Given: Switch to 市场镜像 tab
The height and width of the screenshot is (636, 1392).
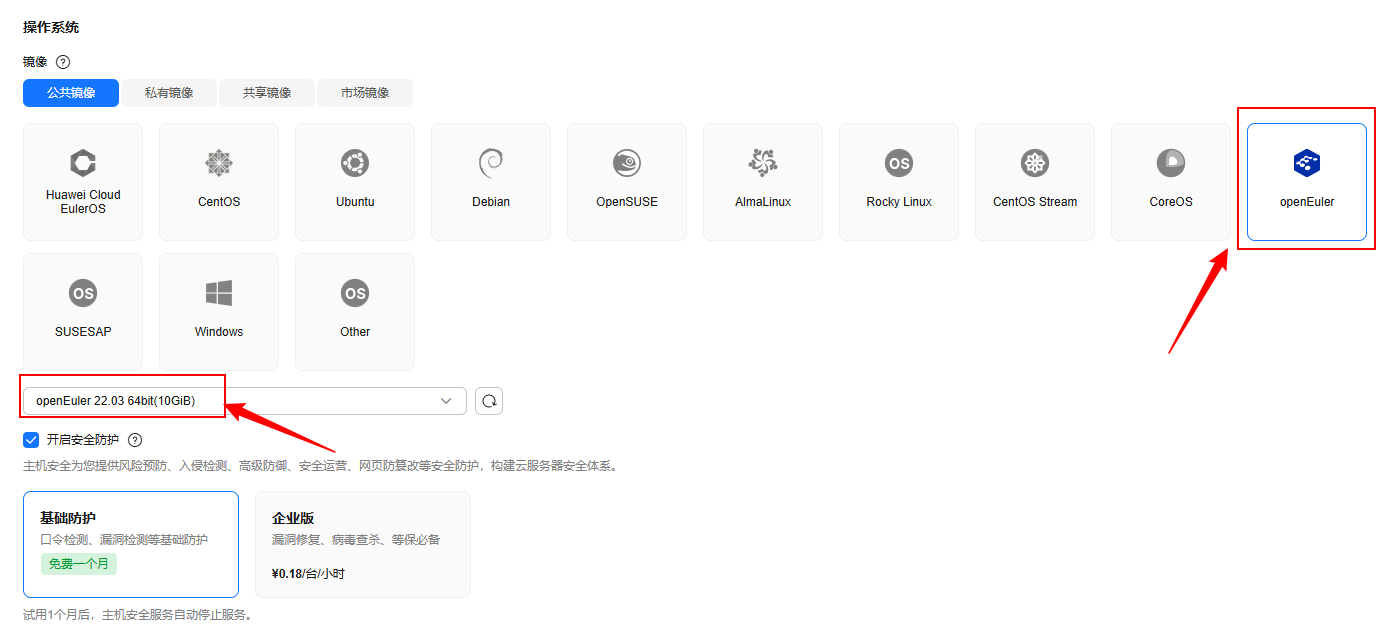Looking at the screenshot, I should click(364, 93).
